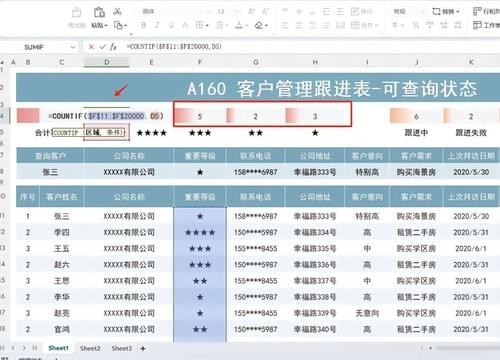This screenshot has width=500, height=360.
Task: Click the Cut scissors icon
Action: pyautogui.click(x=117, y=12)
